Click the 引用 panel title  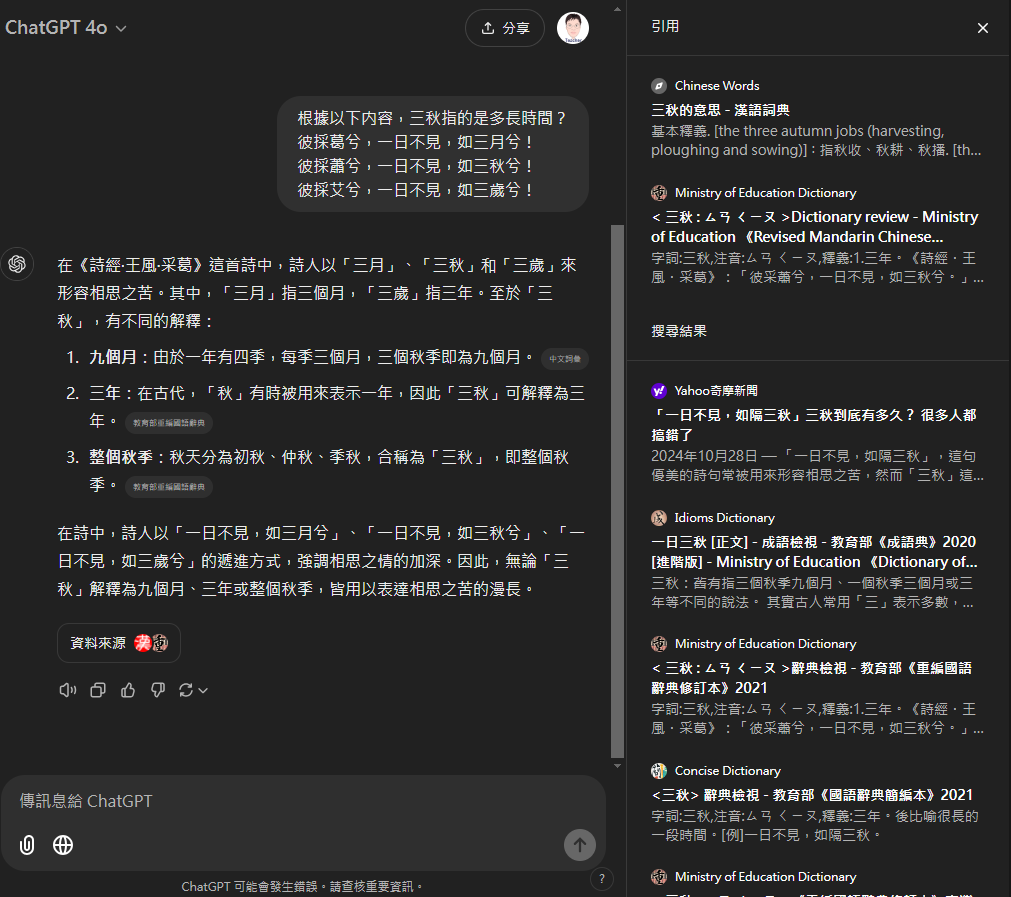click(665, 26)
